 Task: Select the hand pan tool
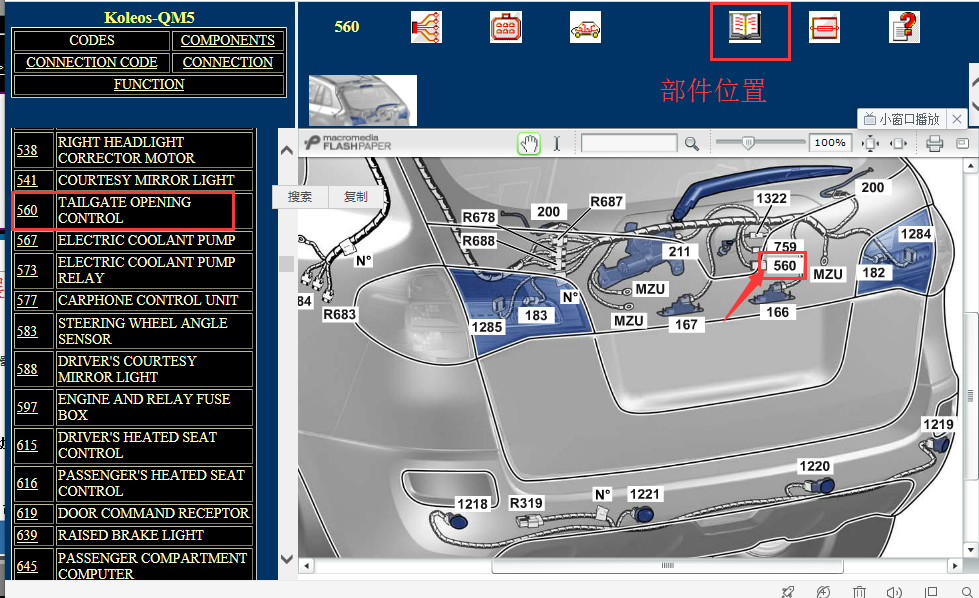click(x=529, y=144)
